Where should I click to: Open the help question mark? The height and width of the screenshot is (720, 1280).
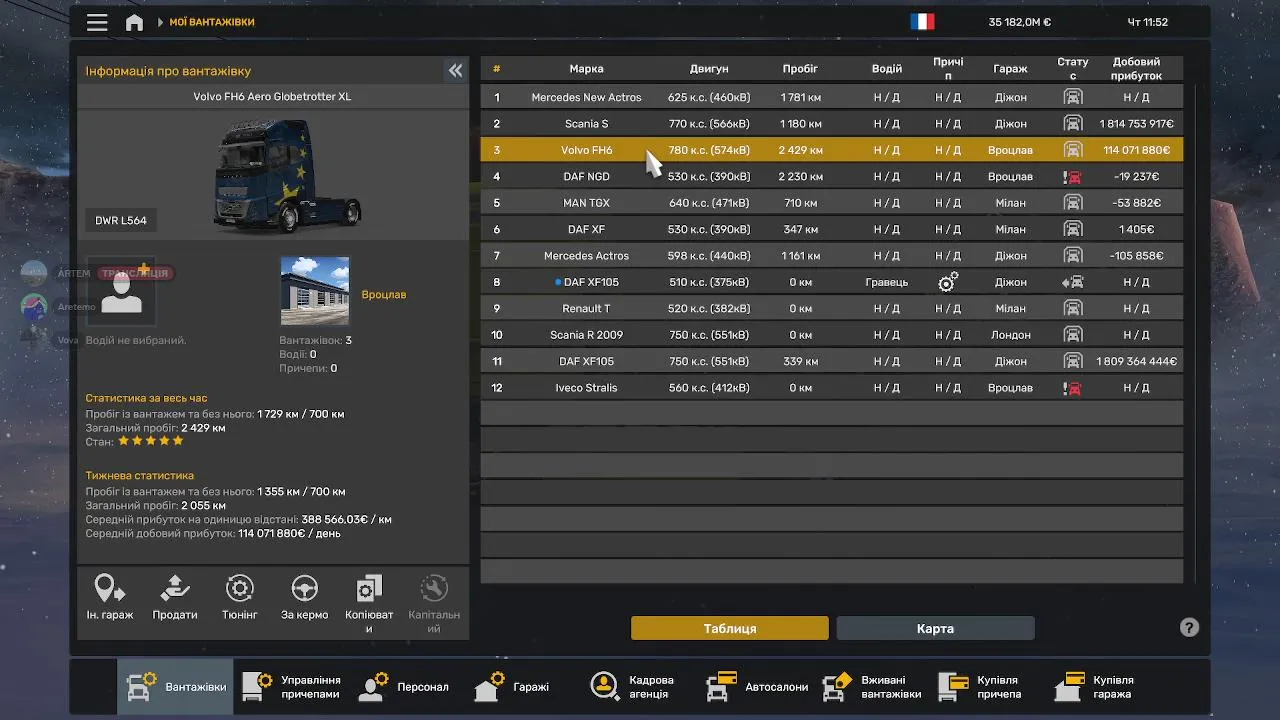[1189, 628]
